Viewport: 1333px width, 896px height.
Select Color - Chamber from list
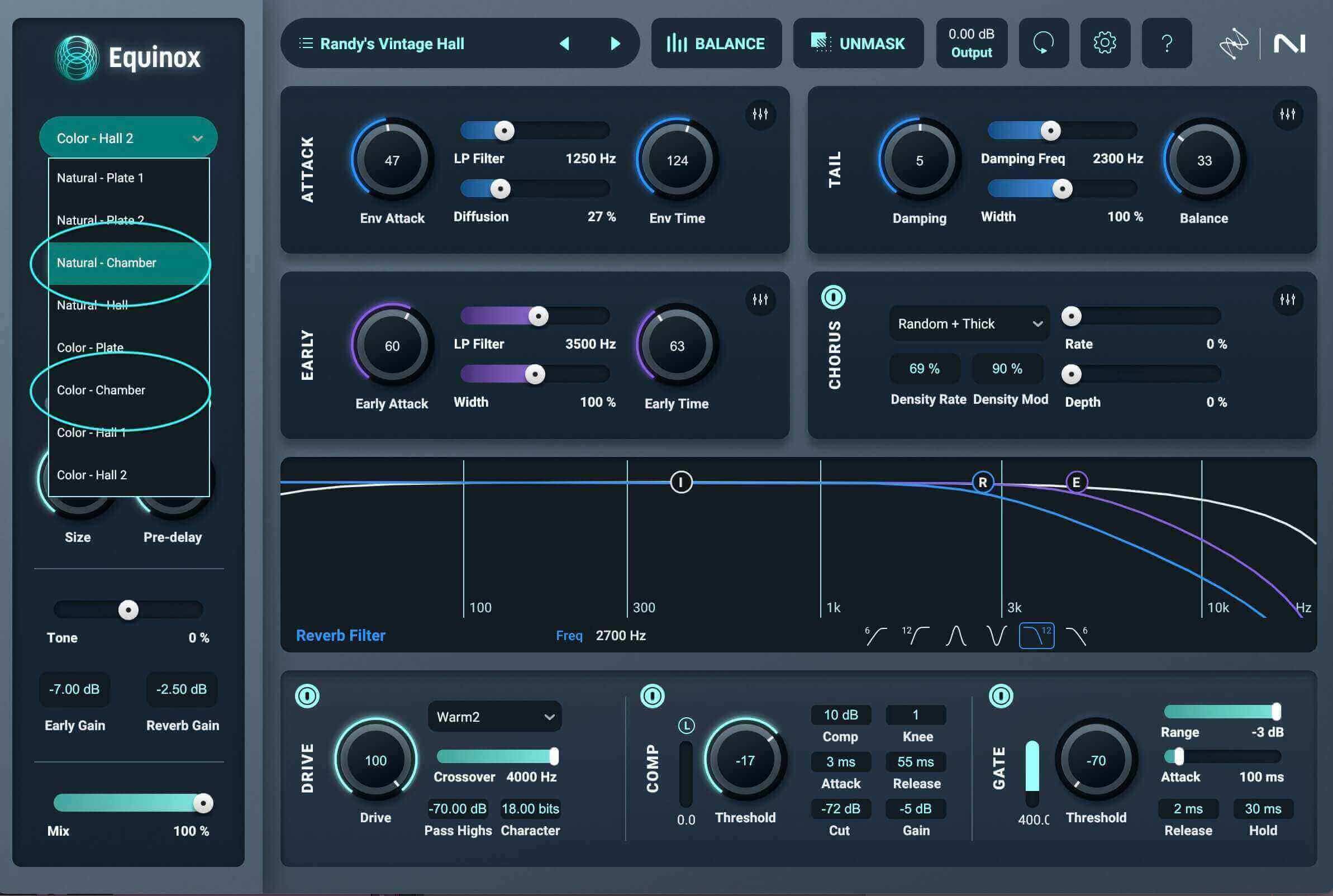[128, 390]
